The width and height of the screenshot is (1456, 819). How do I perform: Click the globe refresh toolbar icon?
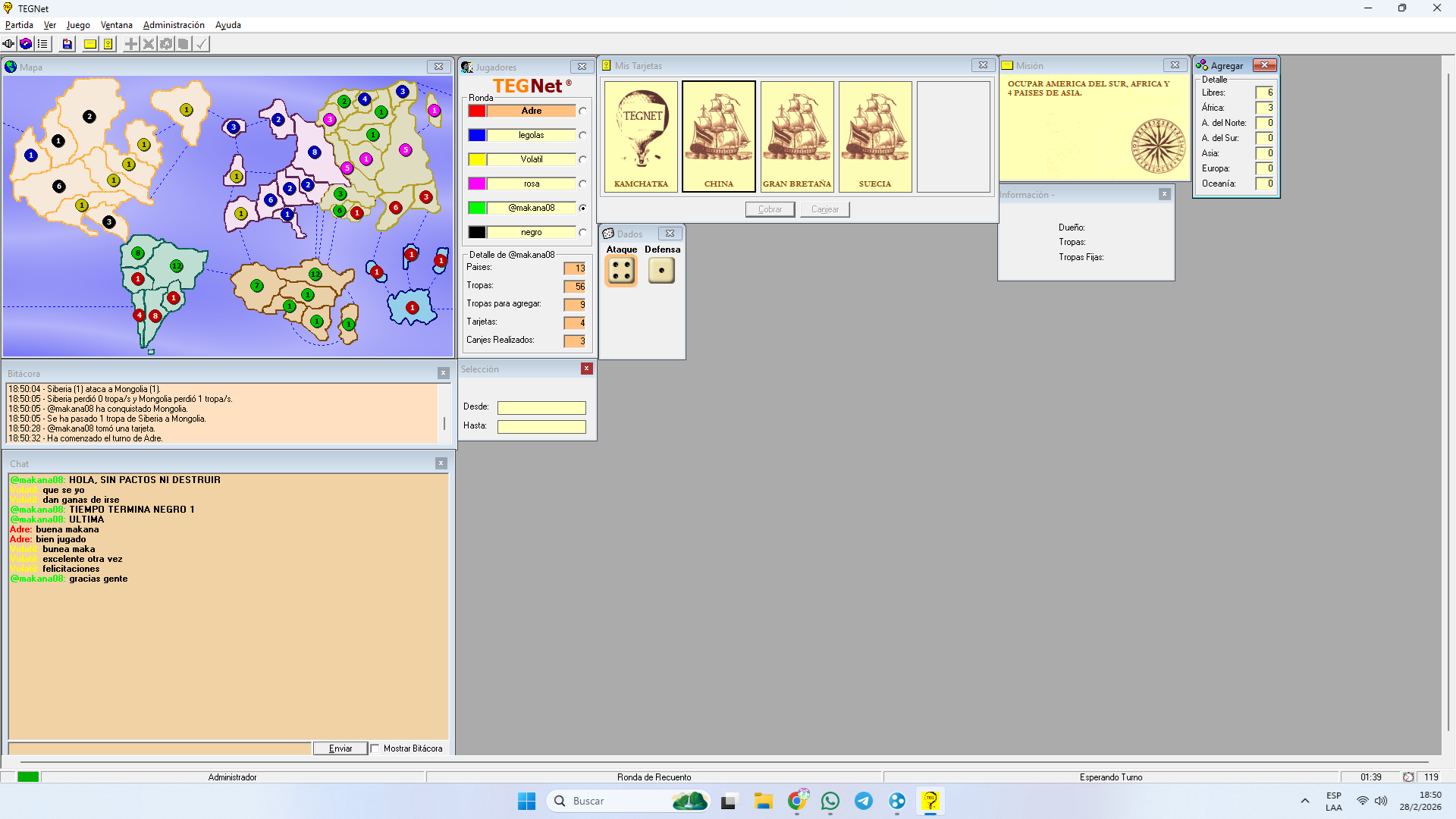point(26,44)
